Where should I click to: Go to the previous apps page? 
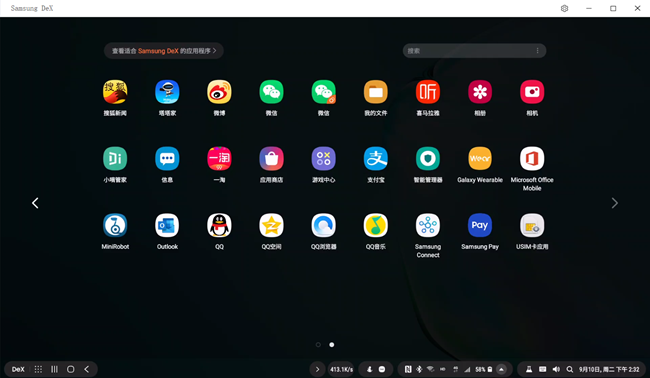35,203
